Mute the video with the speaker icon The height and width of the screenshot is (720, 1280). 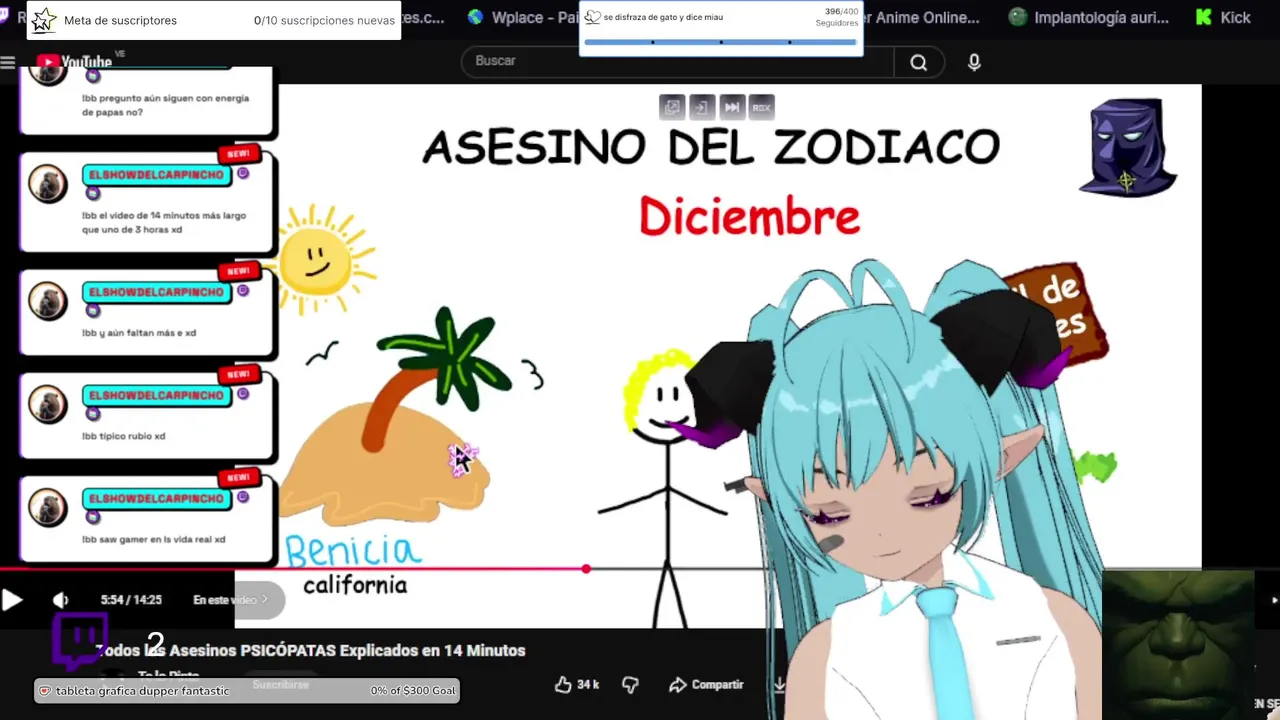click(x=61, y=600)
